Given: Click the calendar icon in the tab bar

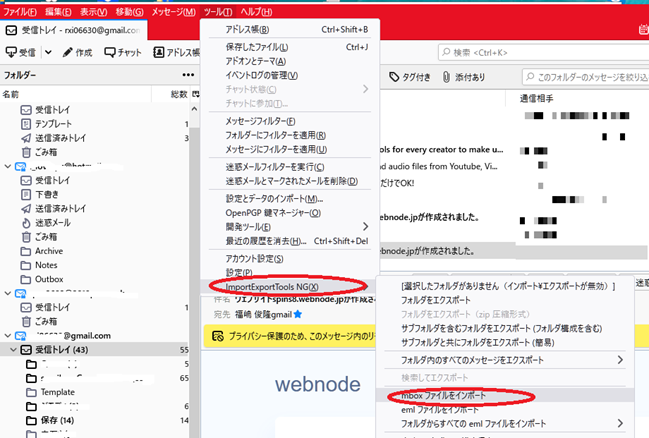Looking at the screenshot, I should (x=644, y=29).
